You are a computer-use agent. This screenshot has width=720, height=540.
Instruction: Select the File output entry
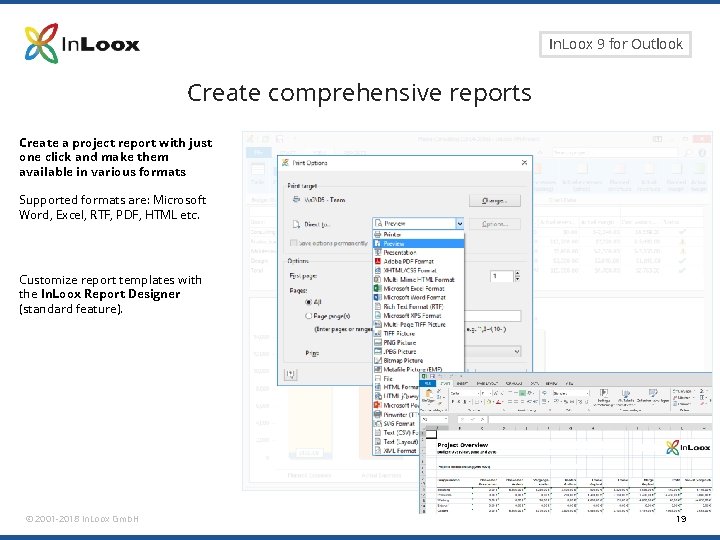tap(396, 378)
